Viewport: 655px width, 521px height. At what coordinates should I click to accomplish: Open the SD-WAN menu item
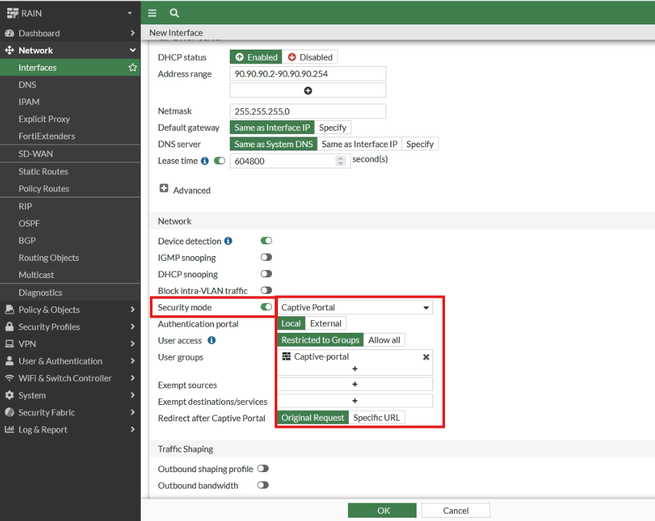tap(36, 154)
